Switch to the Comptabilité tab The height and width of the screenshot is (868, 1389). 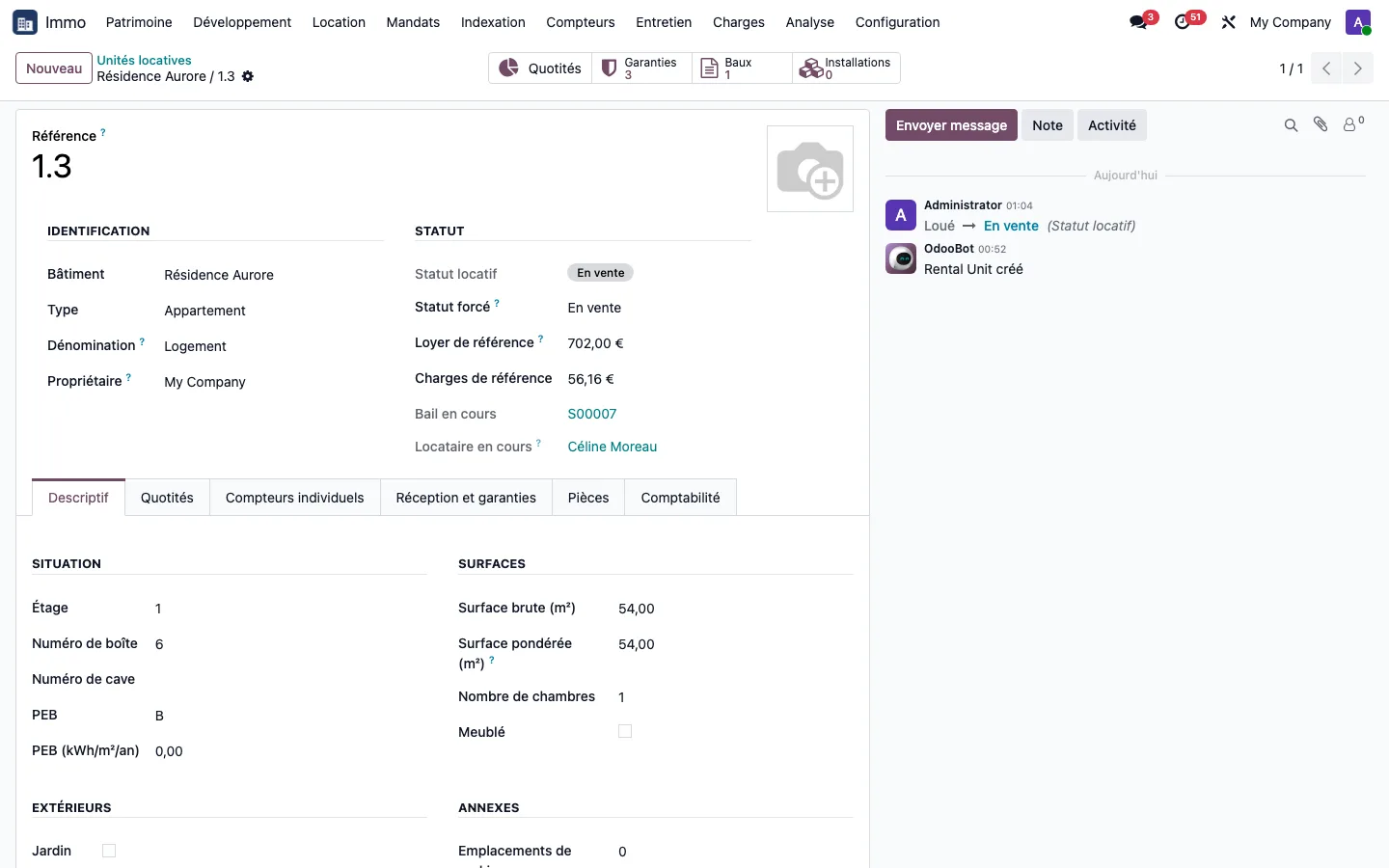point(680,498)
